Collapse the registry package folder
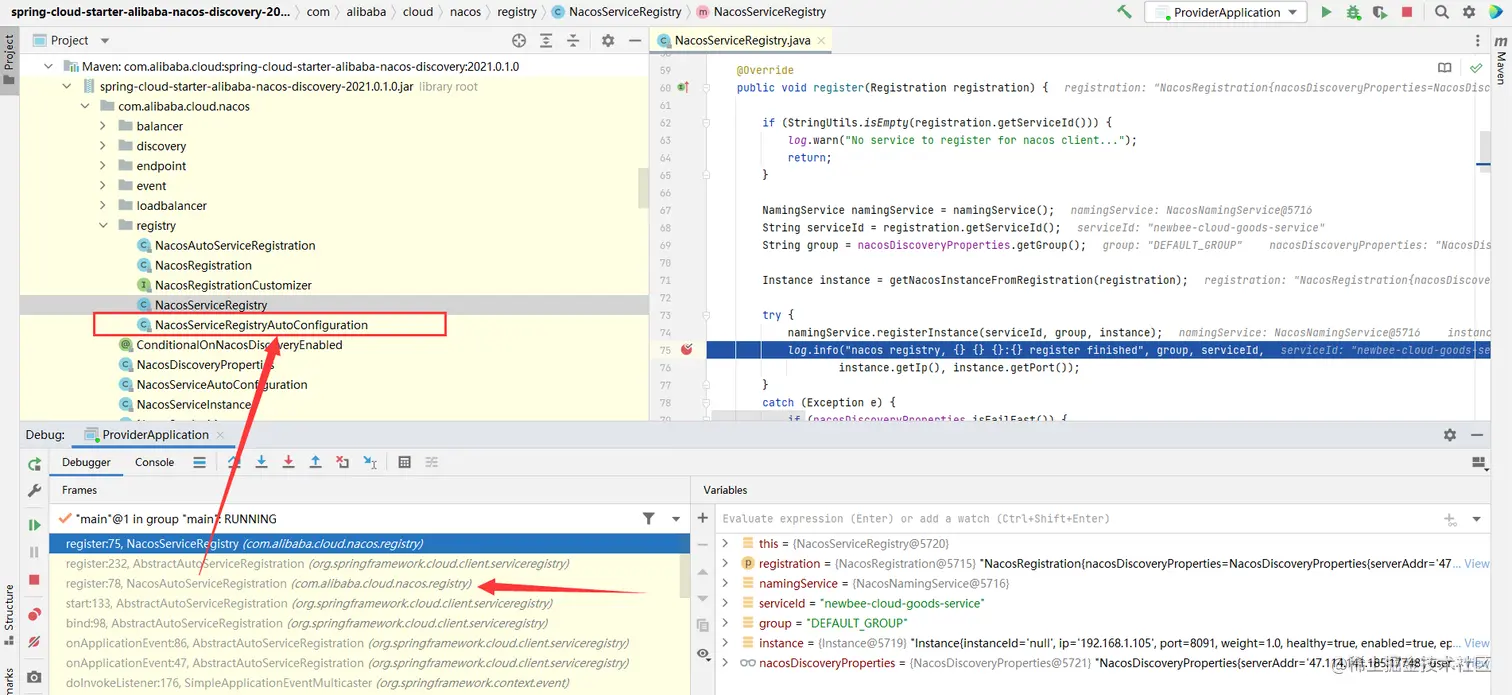1512x695 pixels. point(103,225)
